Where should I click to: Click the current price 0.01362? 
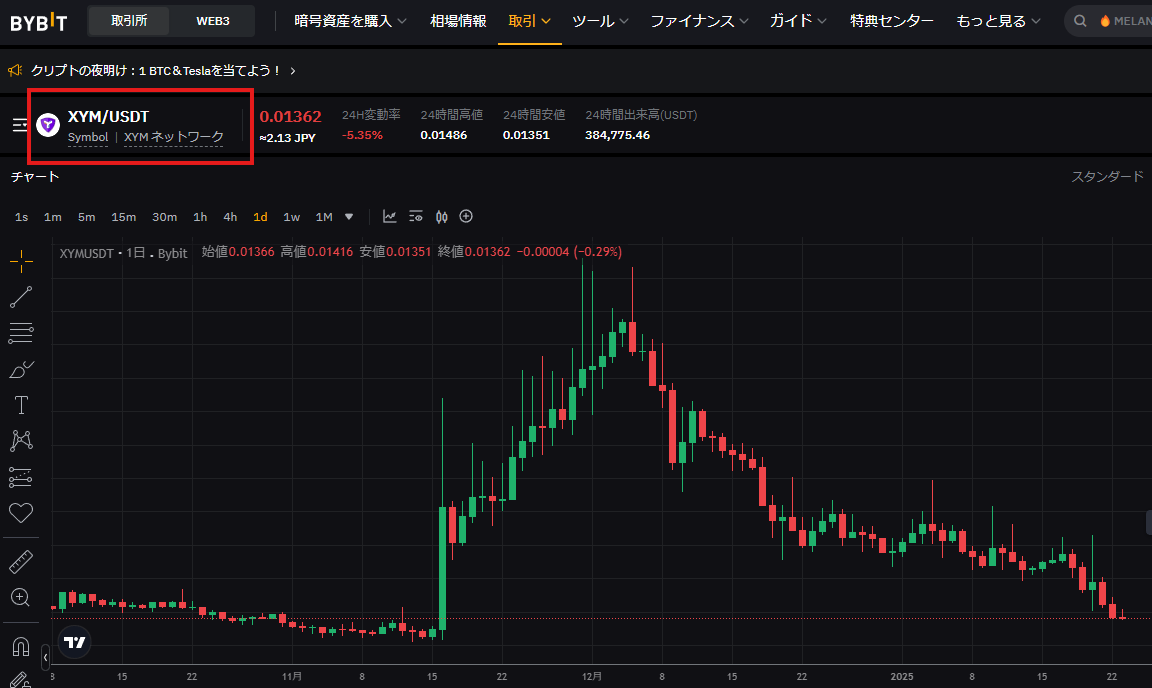coord(290,116)
